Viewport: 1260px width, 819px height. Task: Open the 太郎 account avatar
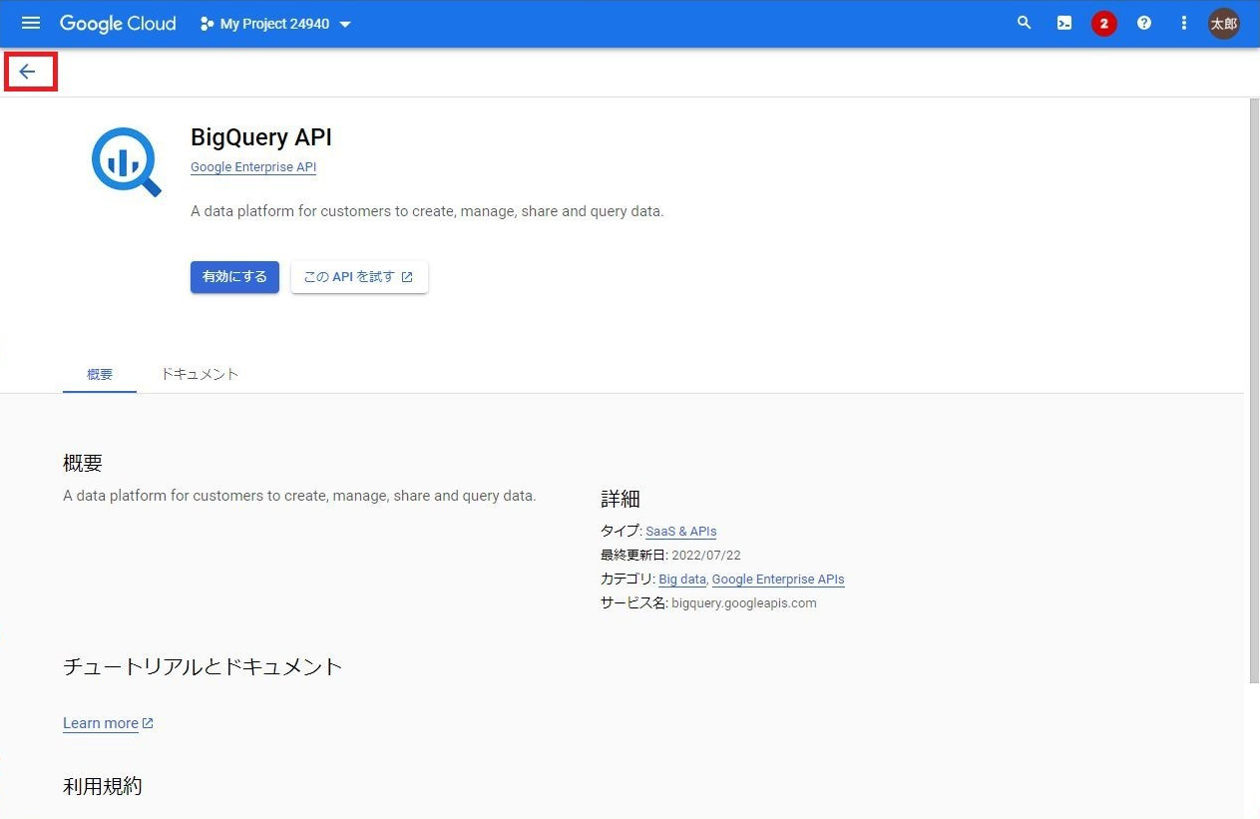[x=1224, y=23]
